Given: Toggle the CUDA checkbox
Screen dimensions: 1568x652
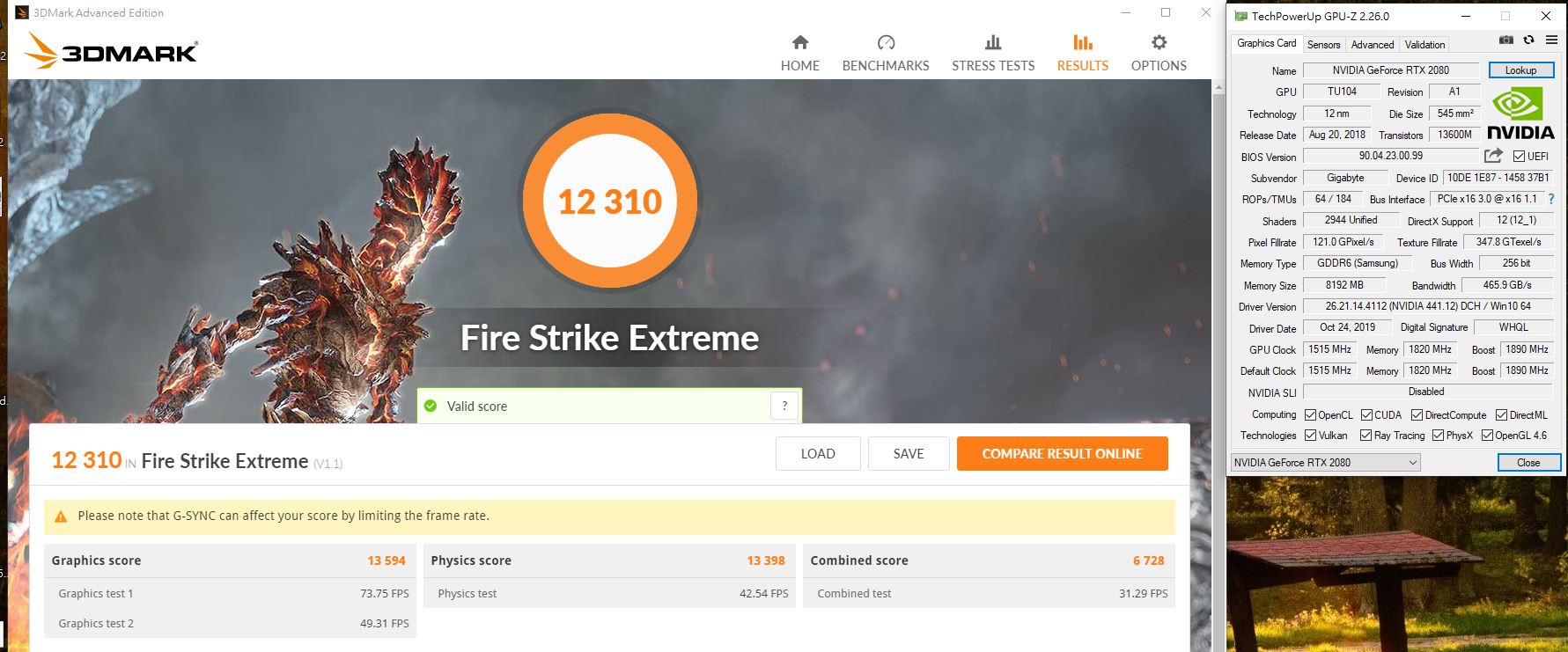Looking at the screenshot, I should pyautogui.click(x=1366, y=415).
